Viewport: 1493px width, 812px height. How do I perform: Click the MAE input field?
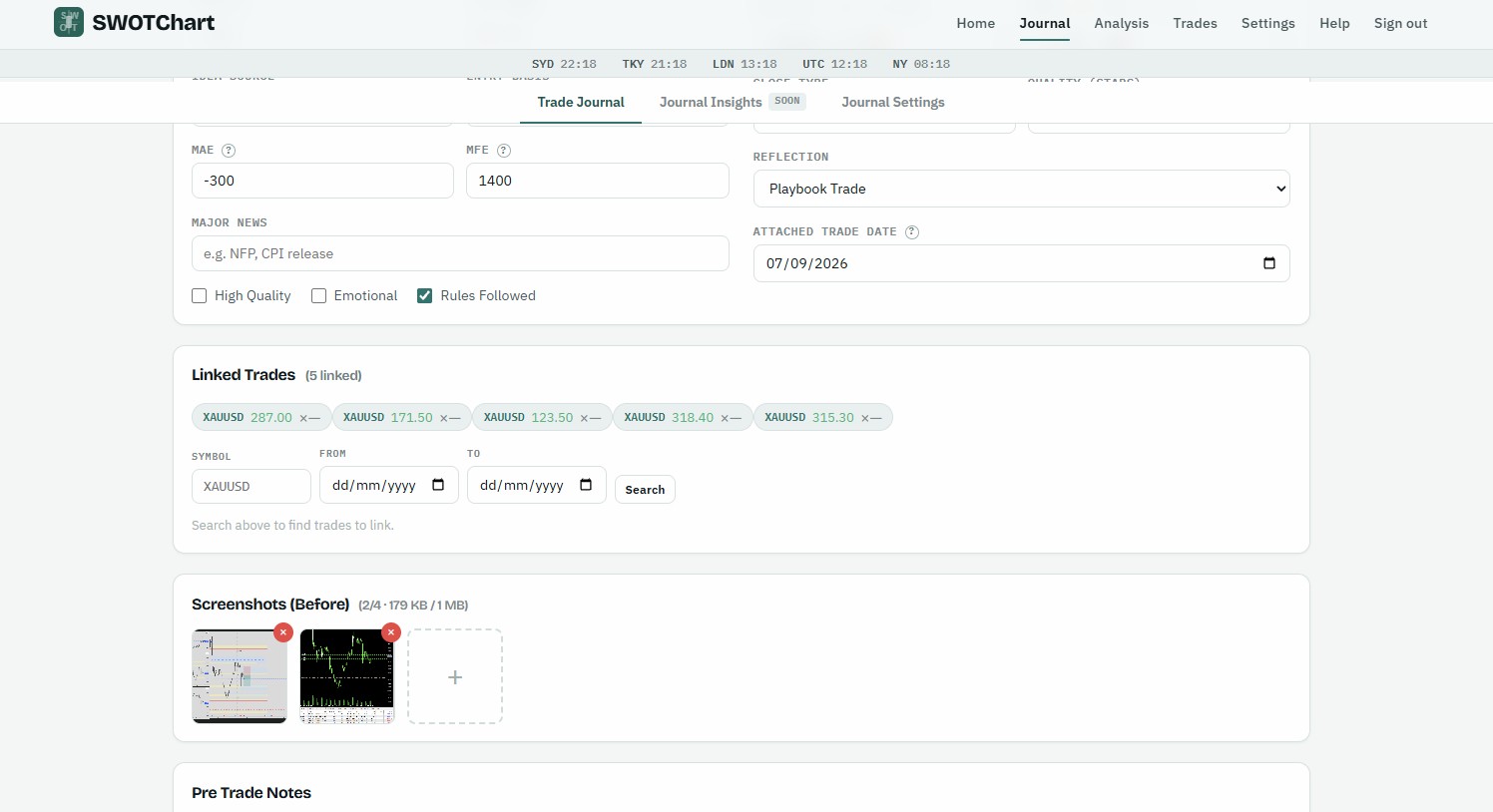pos(322,181)
